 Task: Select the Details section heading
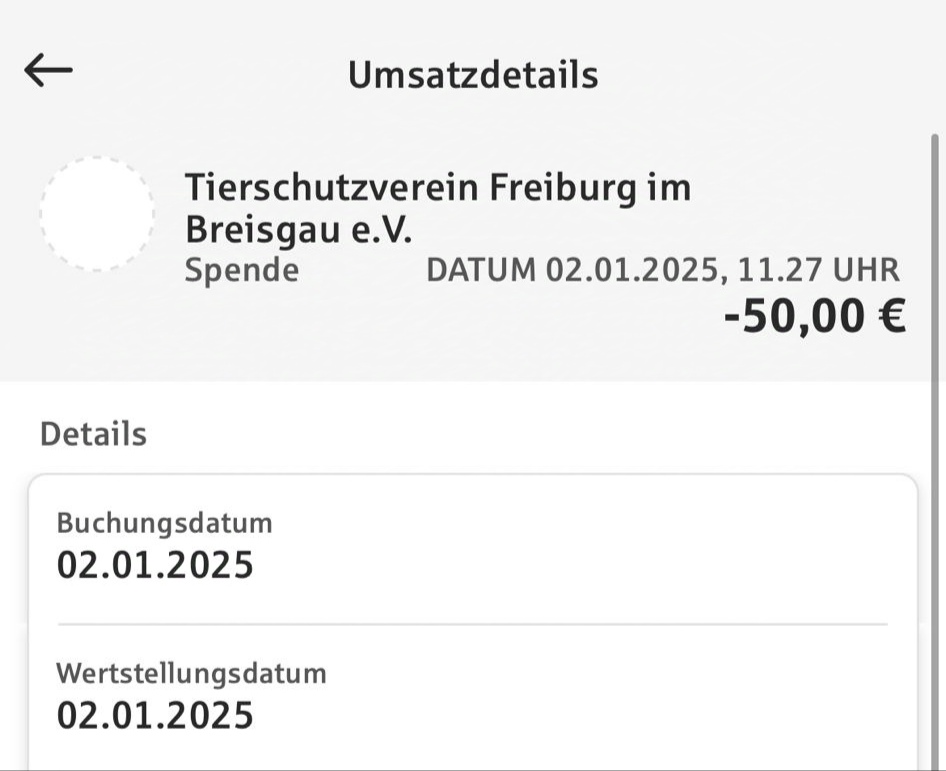pyautogui.click(x=93, y=434)
